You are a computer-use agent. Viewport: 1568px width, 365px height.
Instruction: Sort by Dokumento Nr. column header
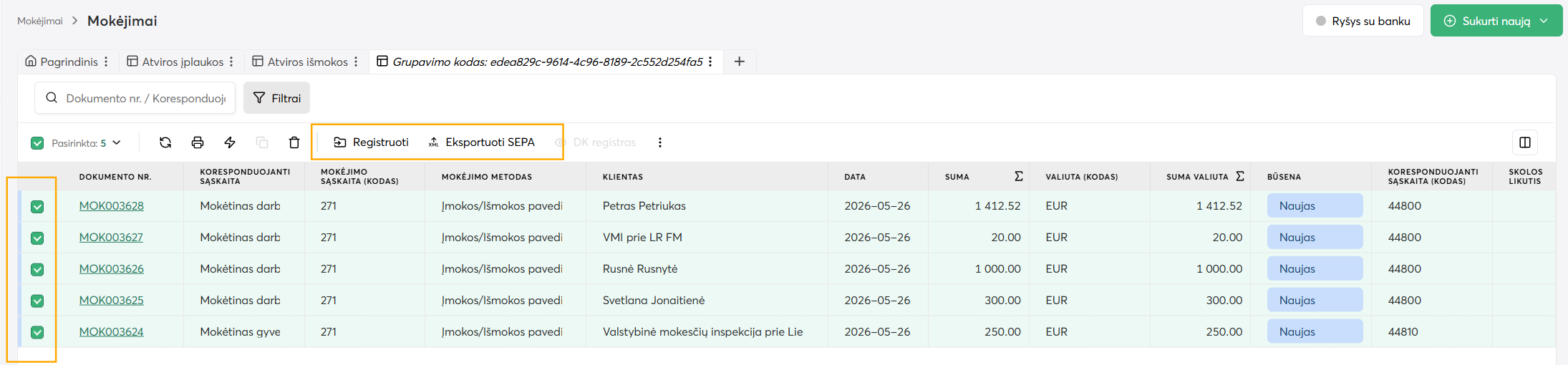(115, 177)
